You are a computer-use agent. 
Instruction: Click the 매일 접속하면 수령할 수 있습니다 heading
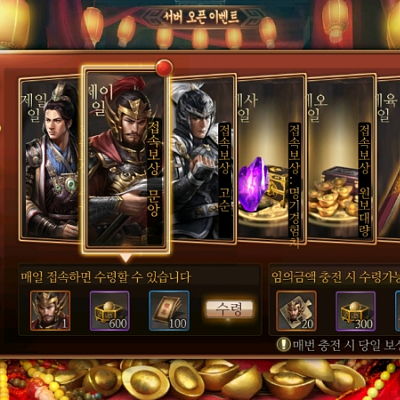click(106, 277)
